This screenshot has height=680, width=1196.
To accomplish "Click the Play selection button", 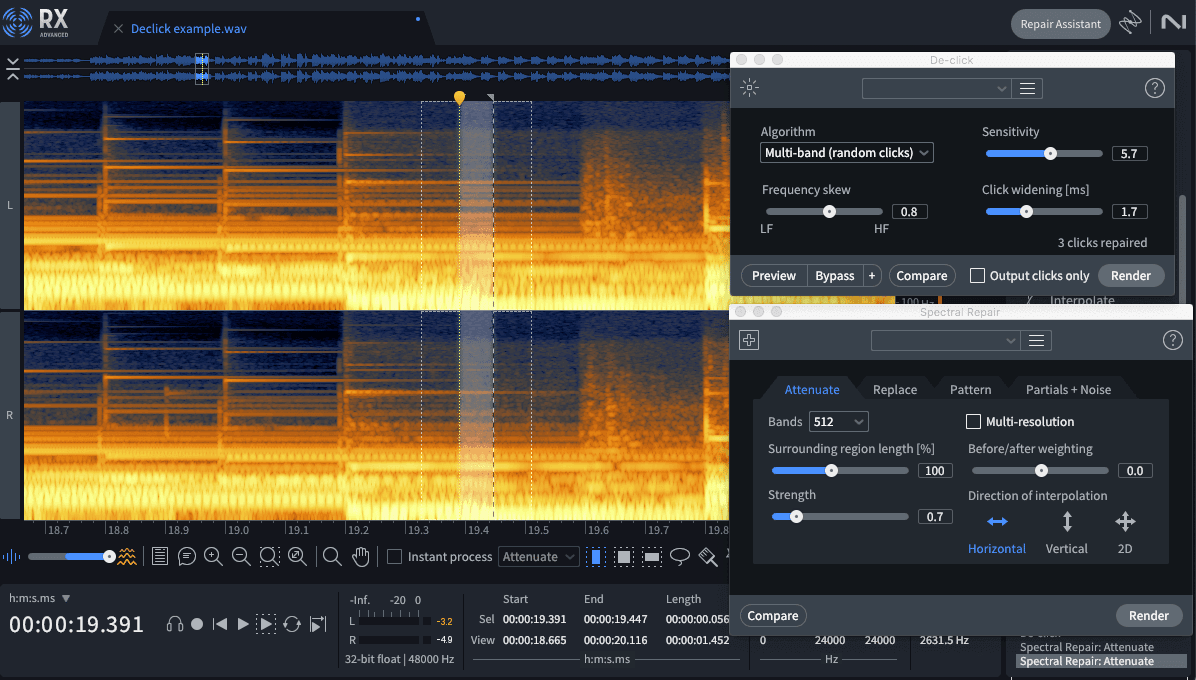I will (x=265, y=624).
